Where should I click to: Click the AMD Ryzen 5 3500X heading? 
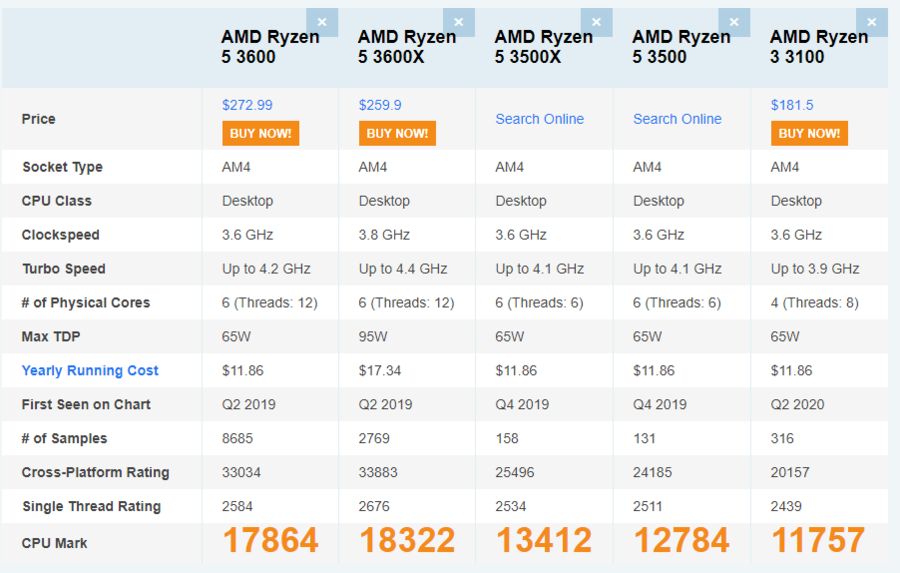(544, 47)
